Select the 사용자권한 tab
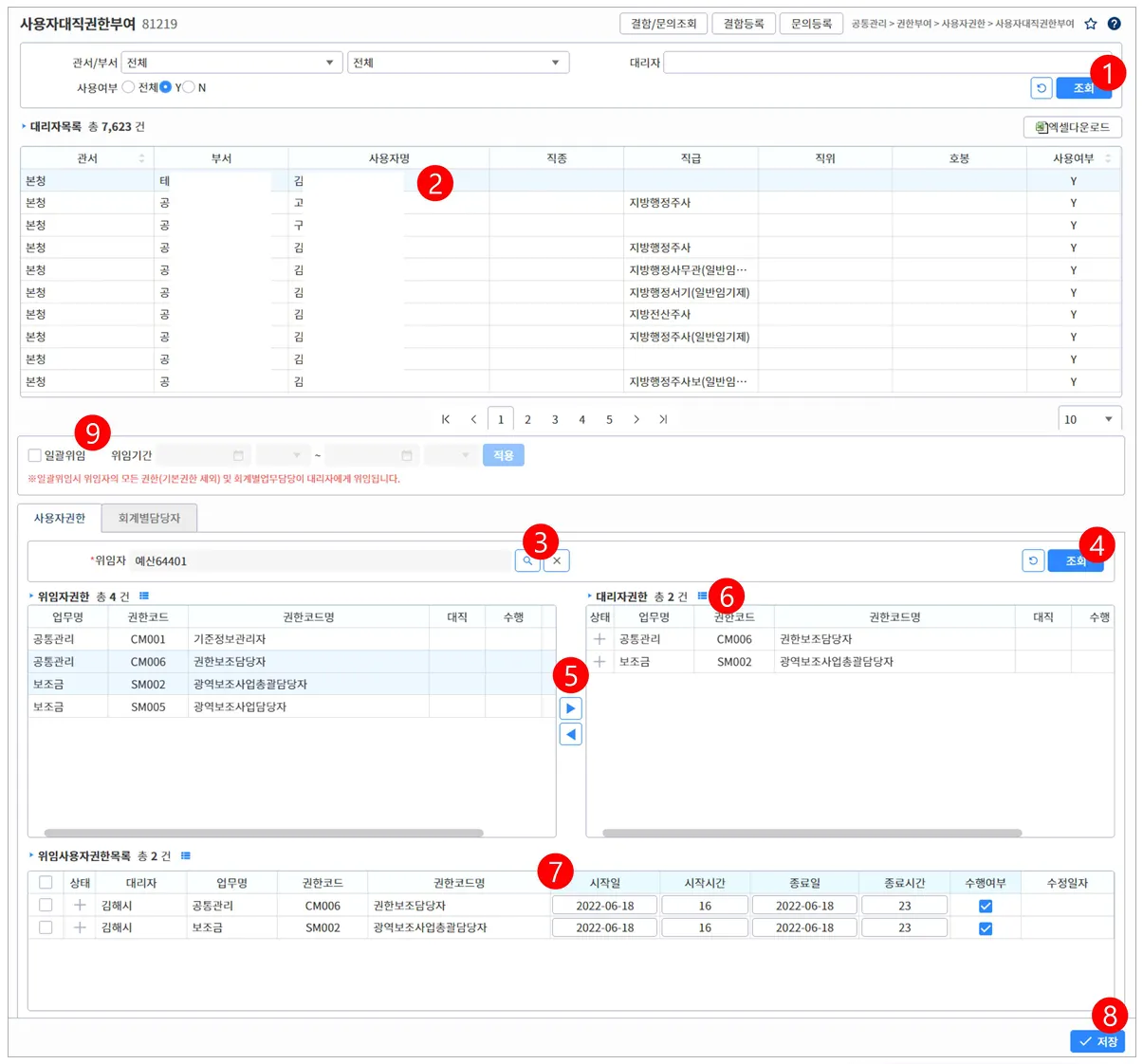The height and width of the screenshot is (1064, 1143). coord(60,518)
